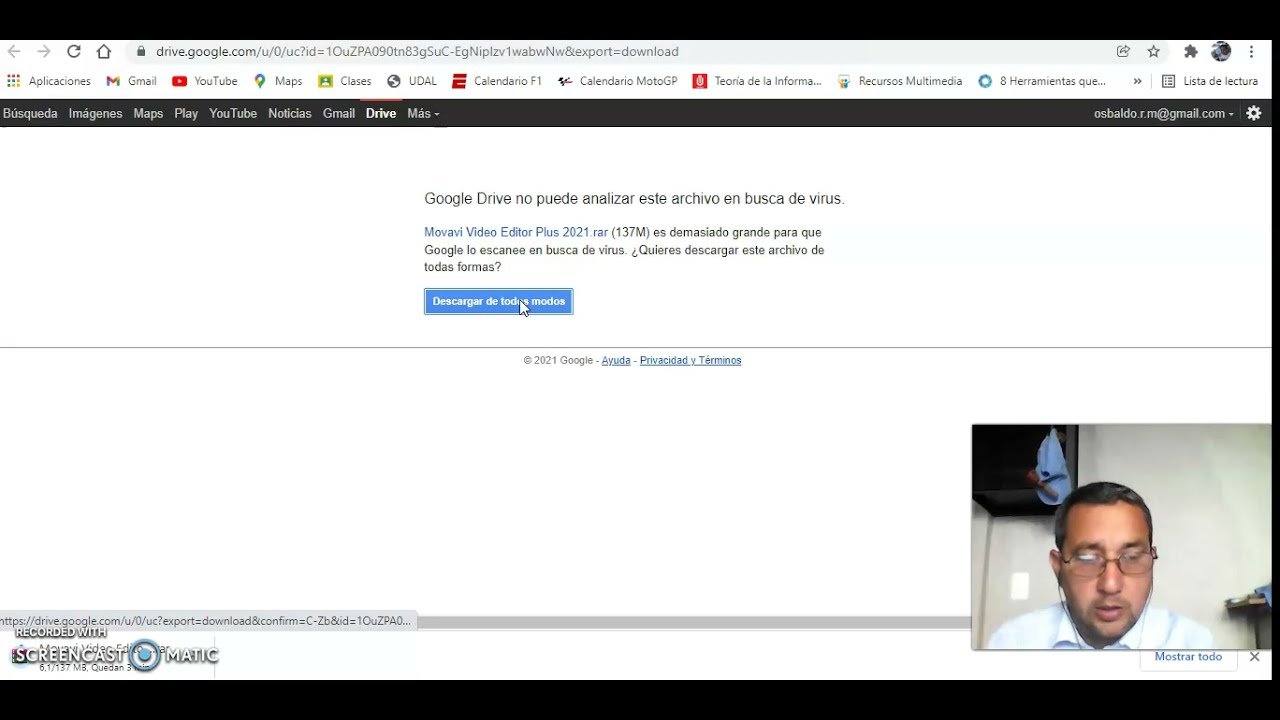Screen dimensions: 1280x720
Task: Open the Gmail bookmark
Action: pos(132,81)
